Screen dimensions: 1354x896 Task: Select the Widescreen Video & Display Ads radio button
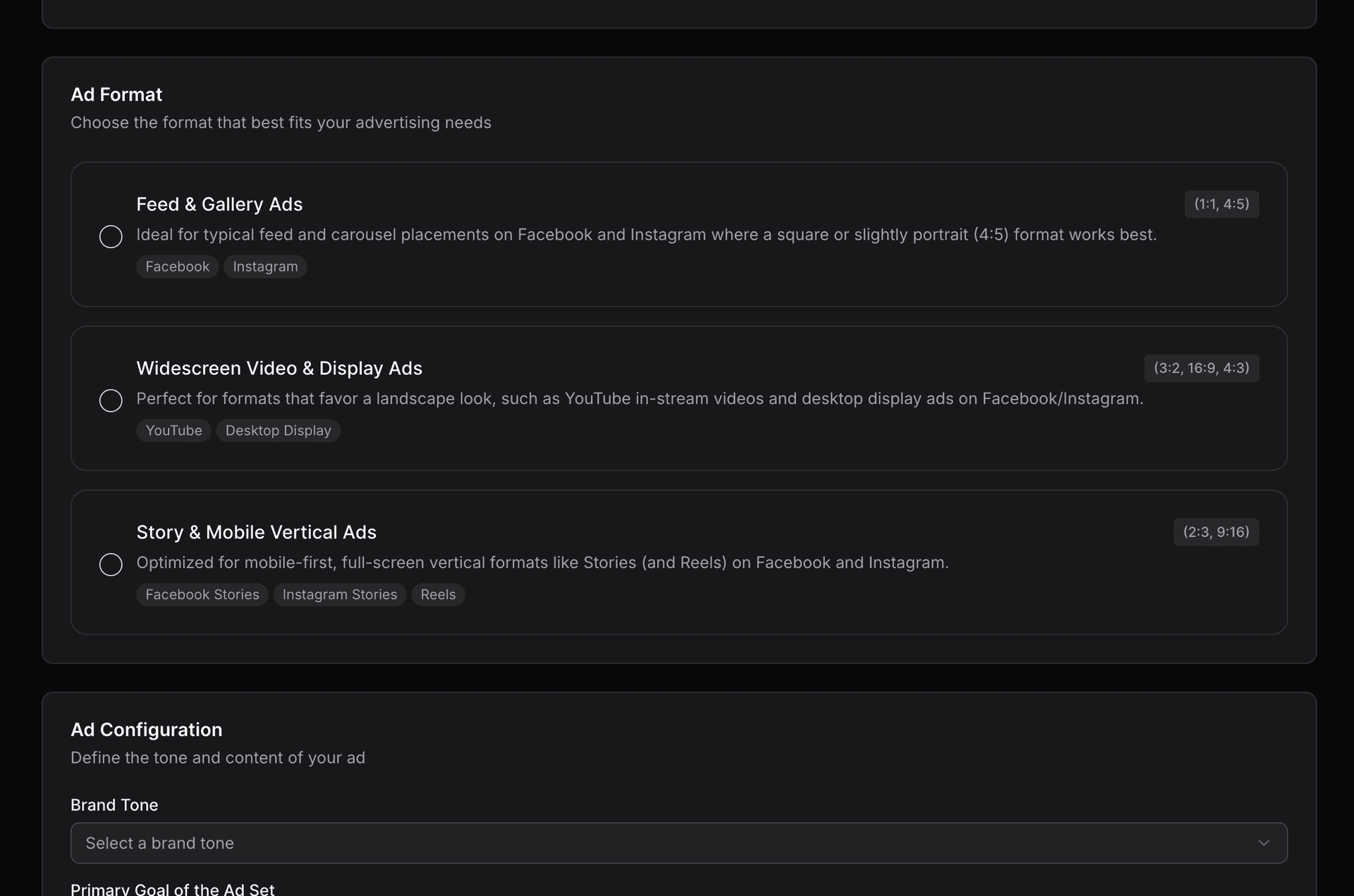(x=111, y=400)
